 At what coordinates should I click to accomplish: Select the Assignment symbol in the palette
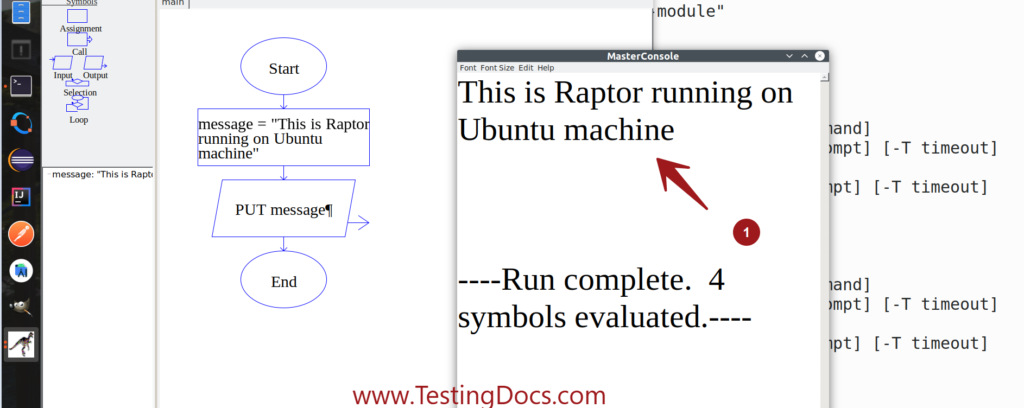point(78,16)
